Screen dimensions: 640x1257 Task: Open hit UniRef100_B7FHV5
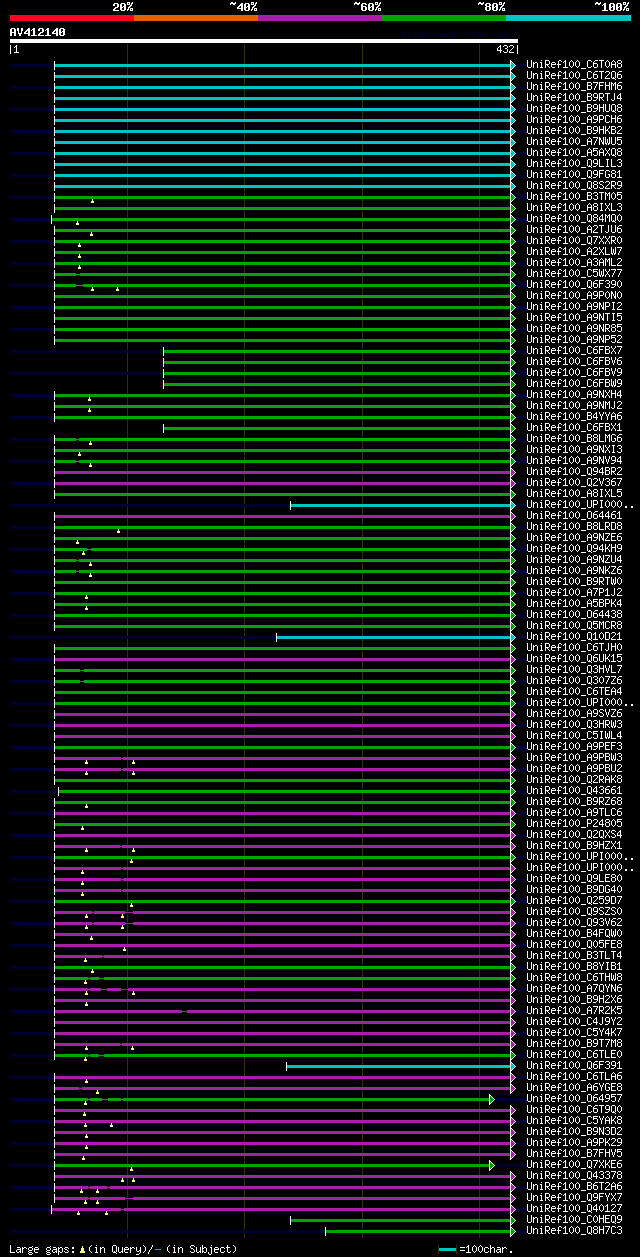click(574, 1153)
